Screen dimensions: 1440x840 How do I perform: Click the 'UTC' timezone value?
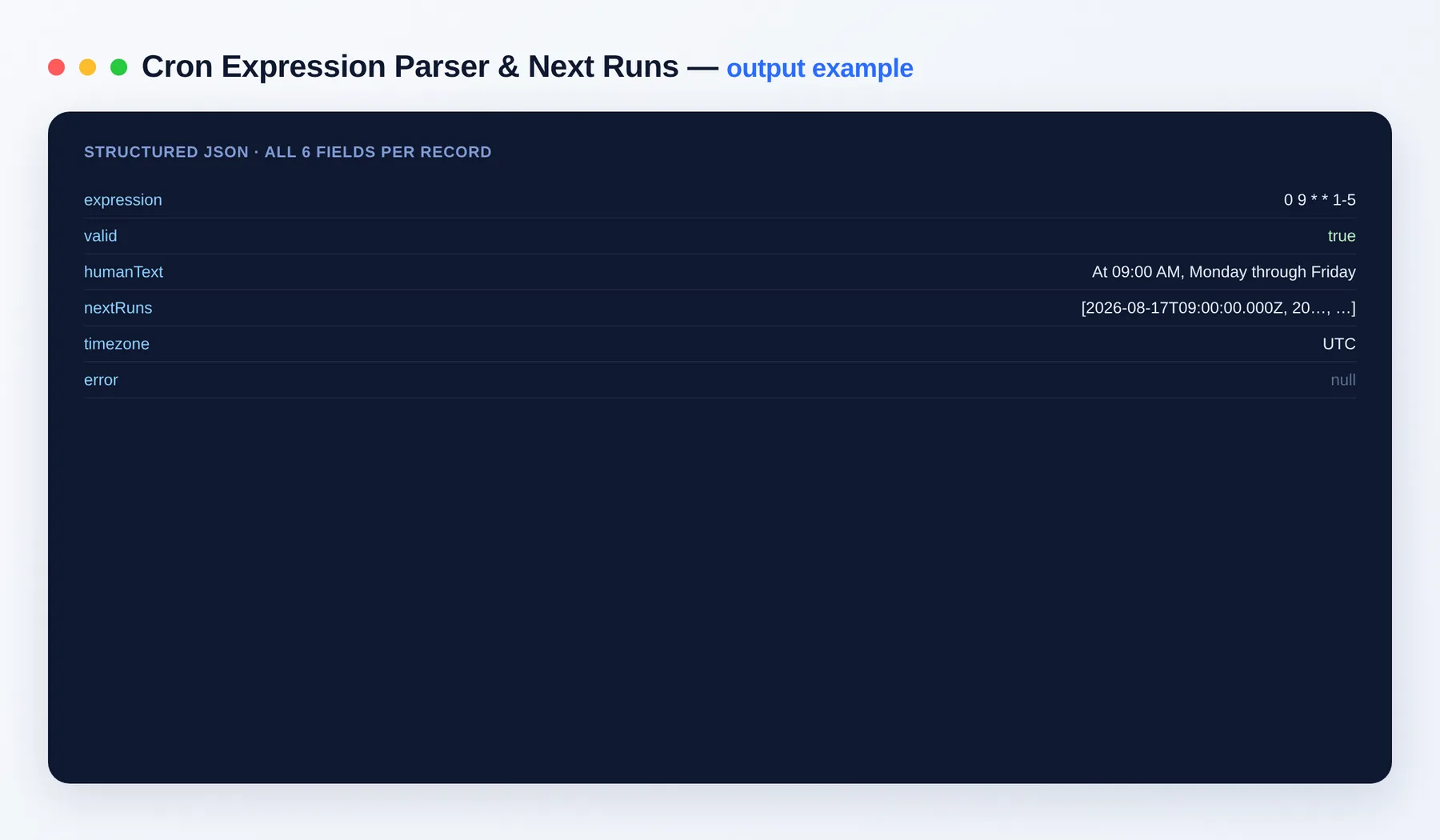click(1338, 344)
